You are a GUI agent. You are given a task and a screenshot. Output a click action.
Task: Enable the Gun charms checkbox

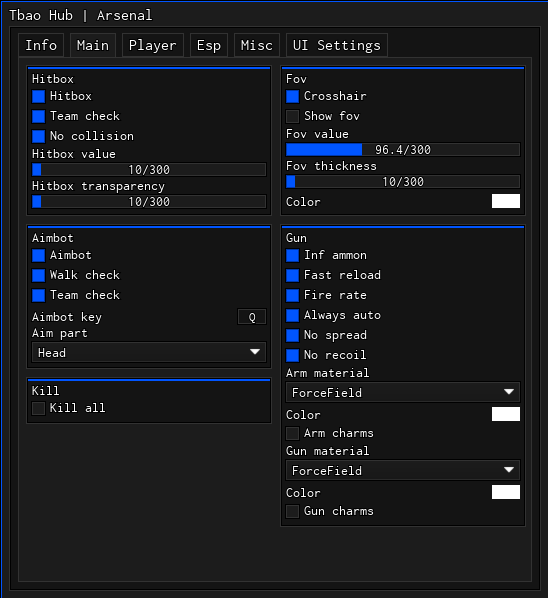292,511
